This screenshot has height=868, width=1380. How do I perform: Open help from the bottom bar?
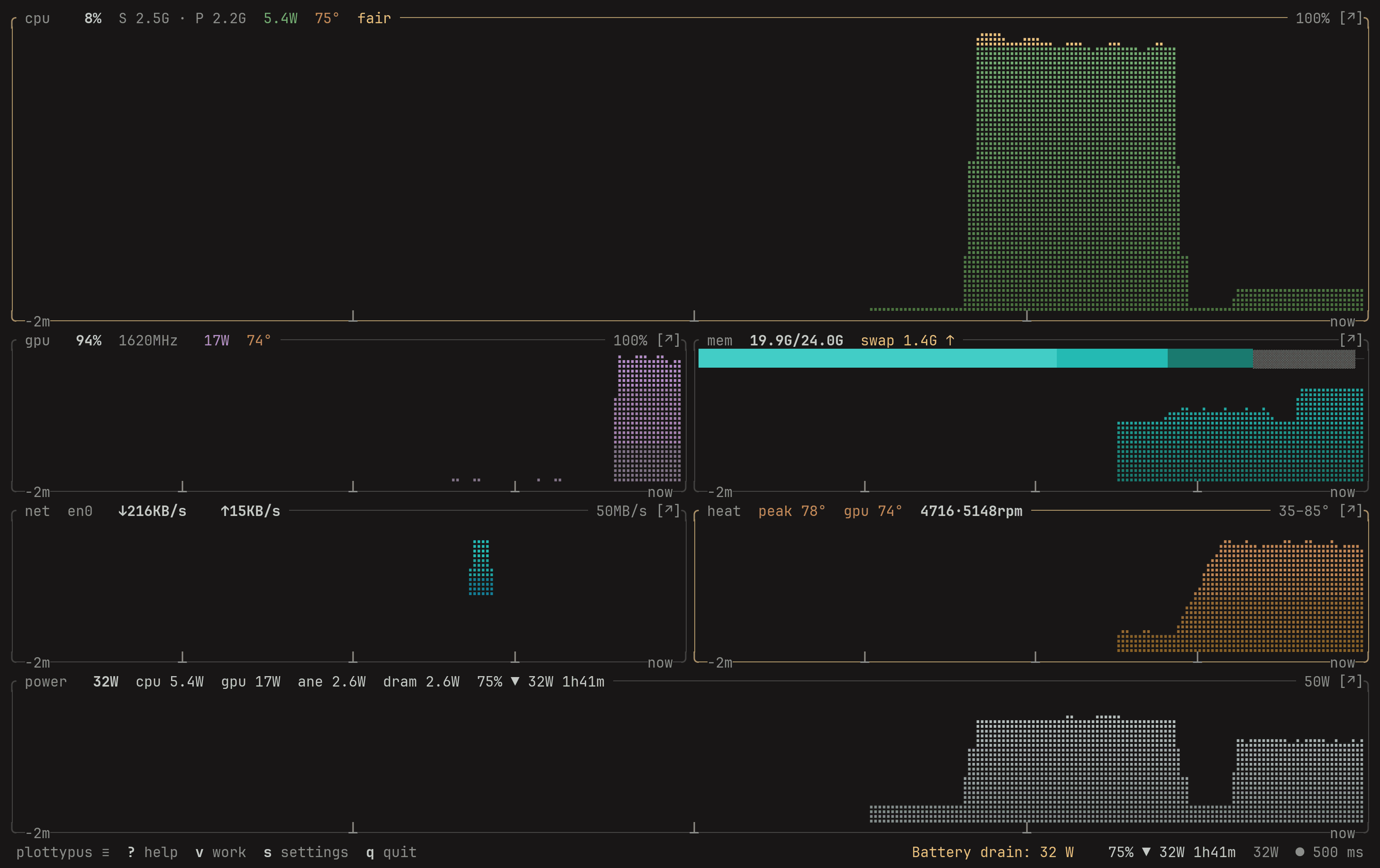[x=153, y=852]
